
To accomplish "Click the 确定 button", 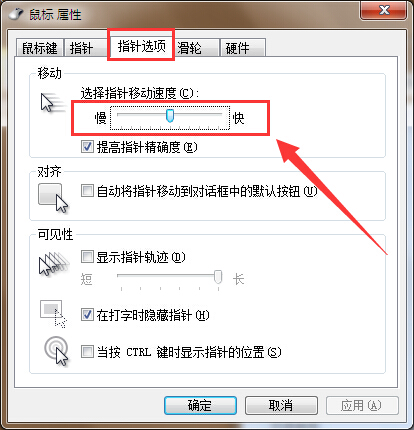I will (x=200, y=405).
